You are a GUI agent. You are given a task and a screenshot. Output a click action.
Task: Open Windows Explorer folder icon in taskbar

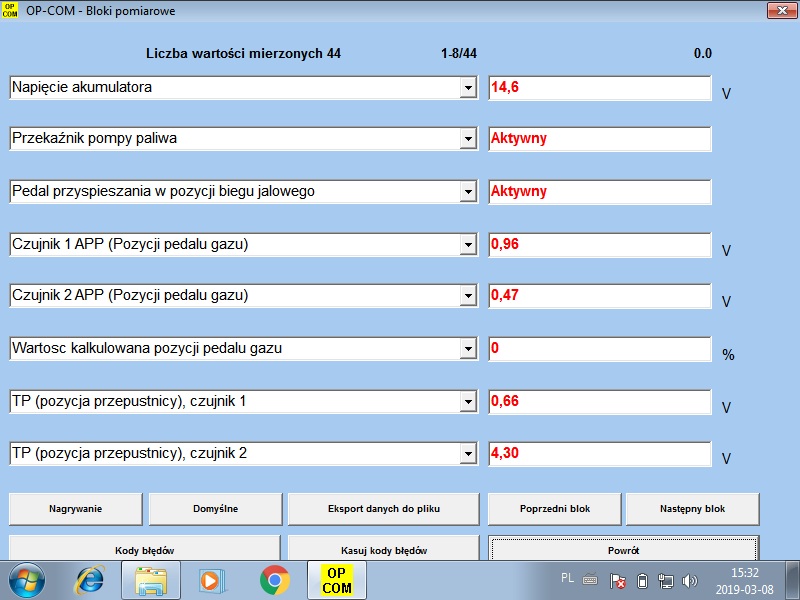[154, 579]
